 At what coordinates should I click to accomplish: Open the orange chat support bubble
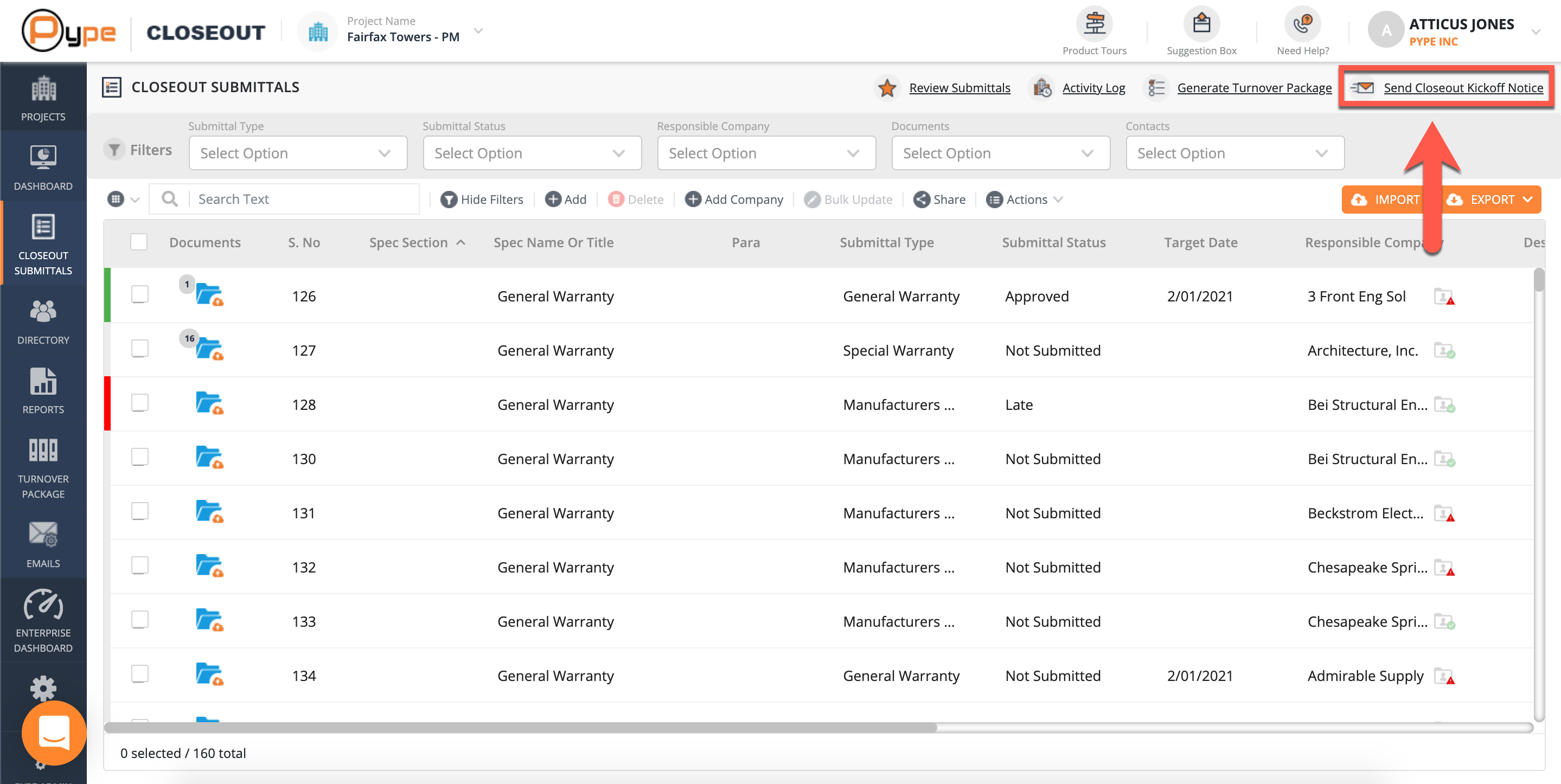coord(54,732)
